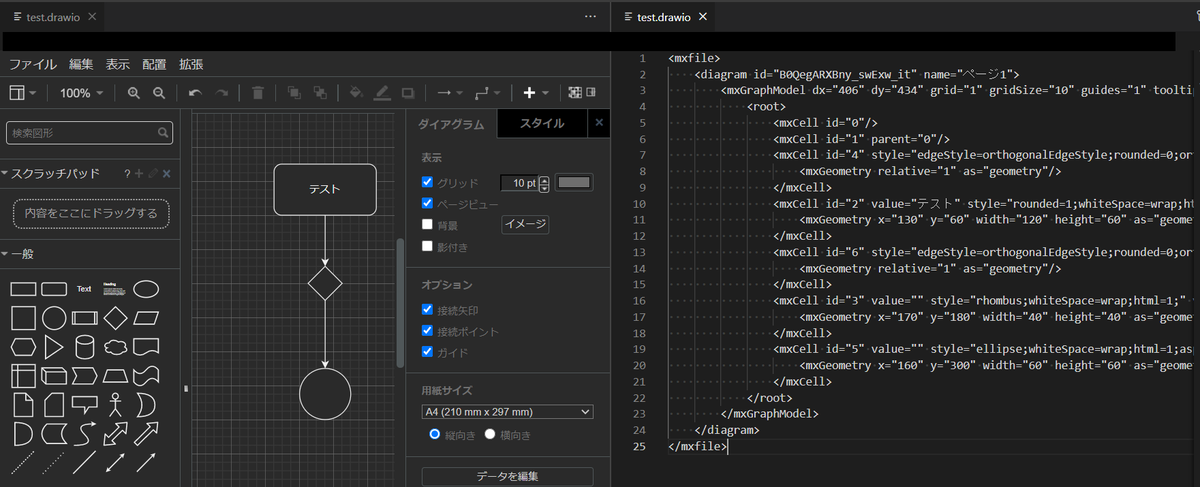Click the データを編集 button
The image size is (1200, 487).
(x=507, y=477)
